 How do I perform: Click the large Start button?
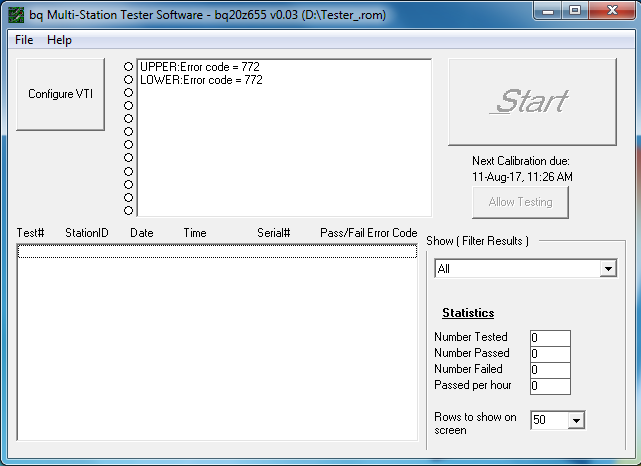pos(532,102)
